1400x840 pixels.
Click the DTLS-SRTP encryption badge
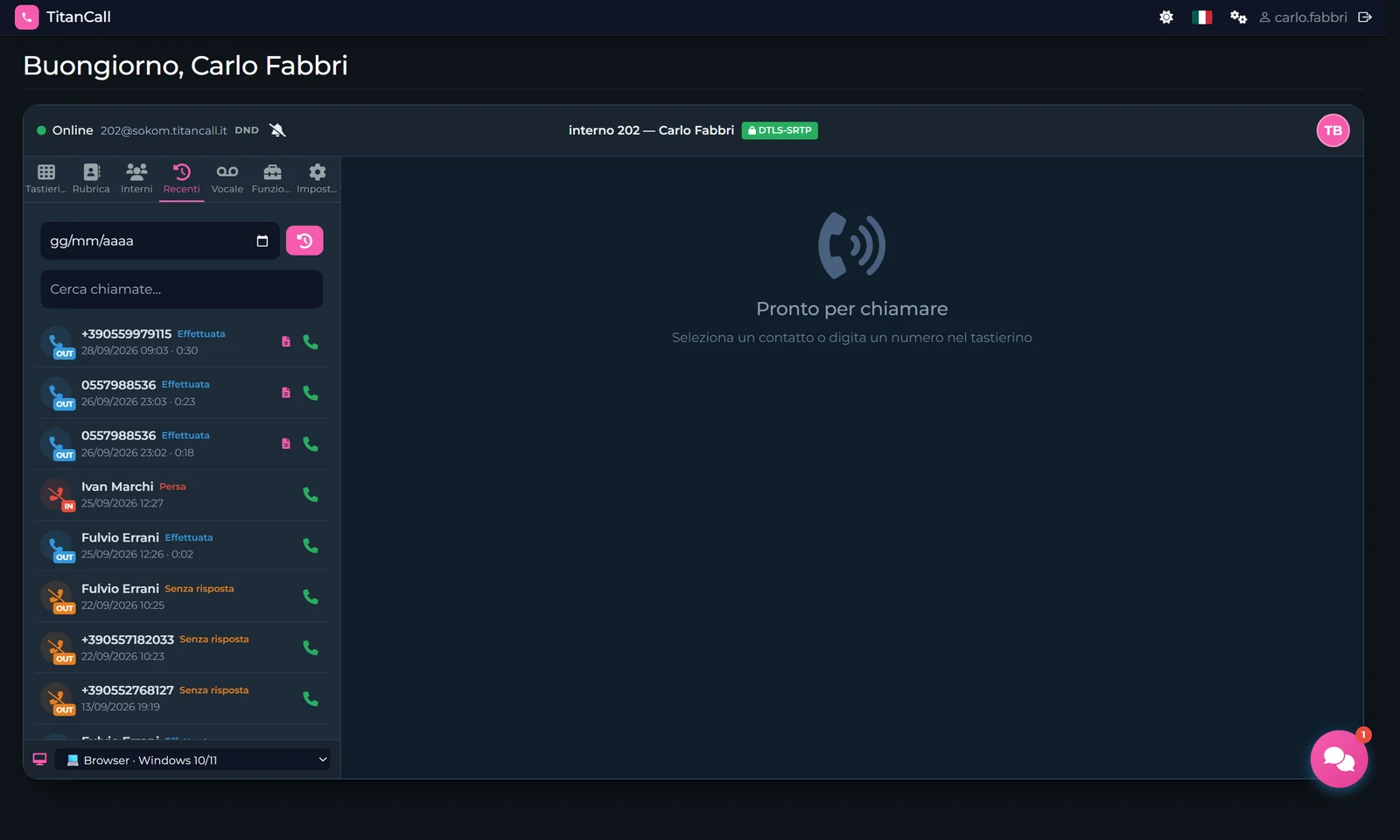point(780,130)
